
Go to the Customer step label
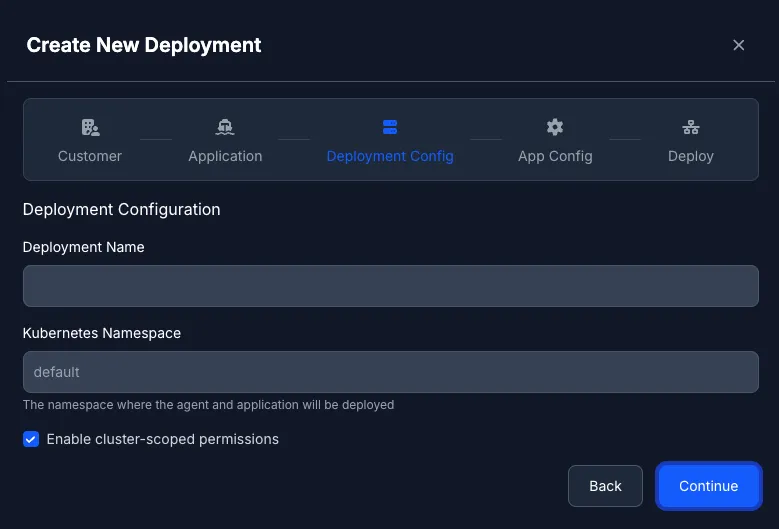[x=89, y=156]
